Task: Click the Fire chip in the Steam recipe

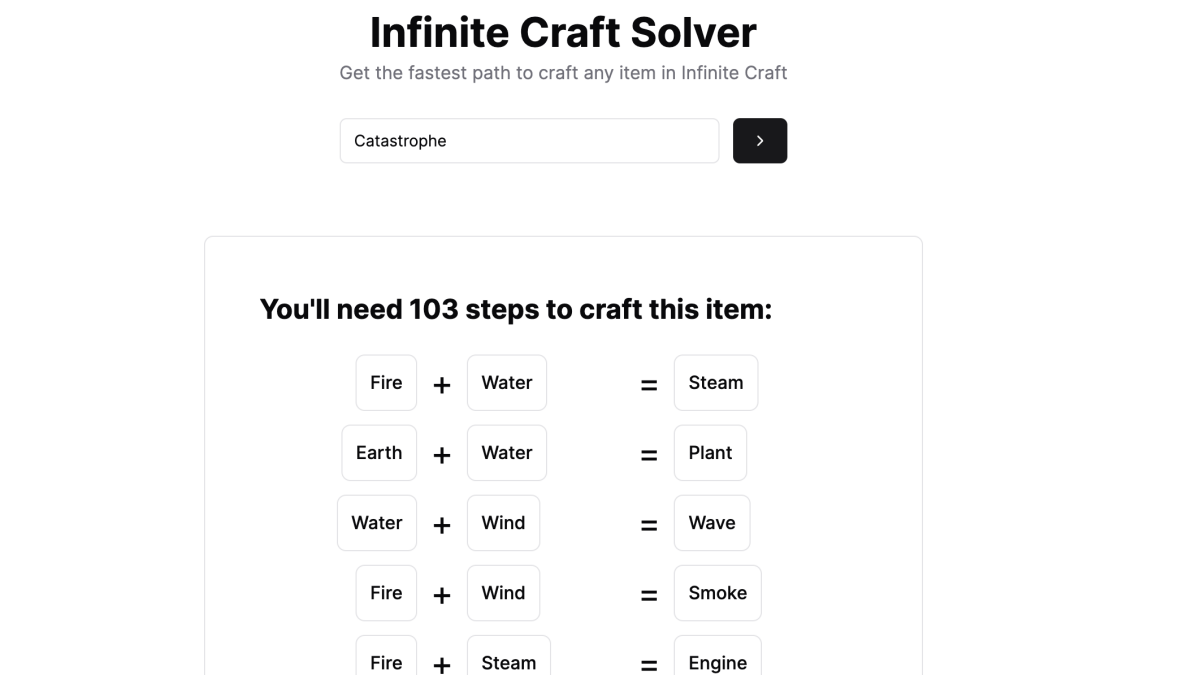Action: (386, 383)
